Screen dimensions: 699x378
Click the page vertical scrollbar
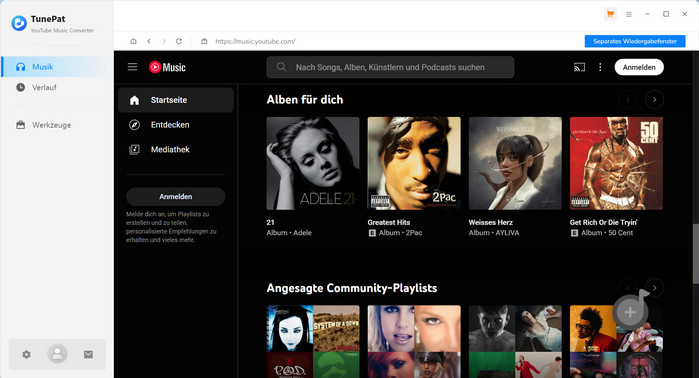coord(695,253)
